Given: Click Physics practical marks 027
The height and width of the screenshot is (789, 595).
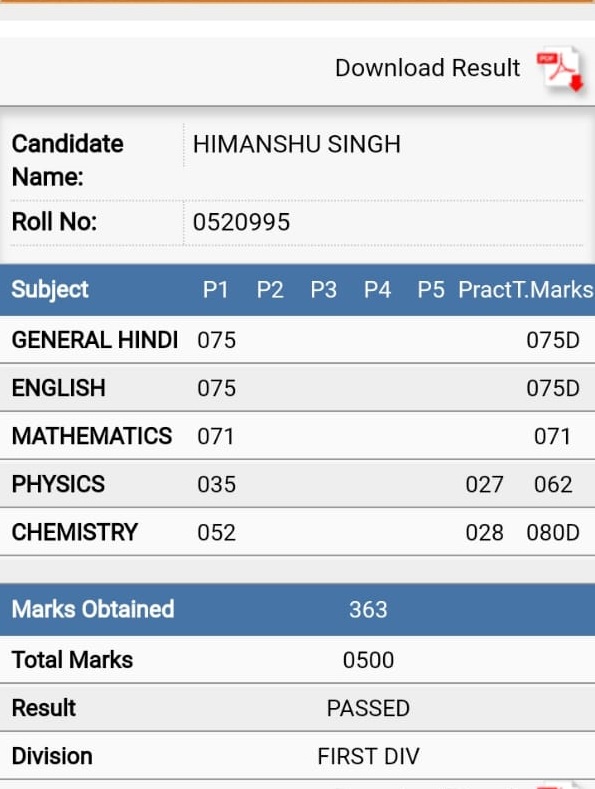Looking at the screenshot, I should (484, 485).
